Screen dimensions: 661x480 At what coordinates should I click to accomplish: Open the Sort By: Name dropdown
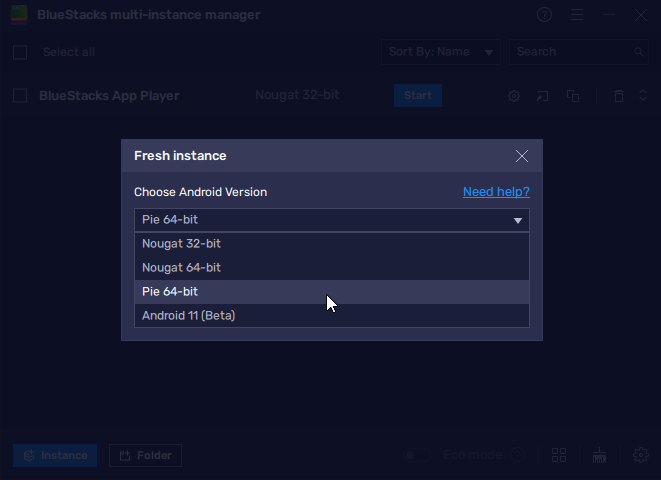[441, 52]
